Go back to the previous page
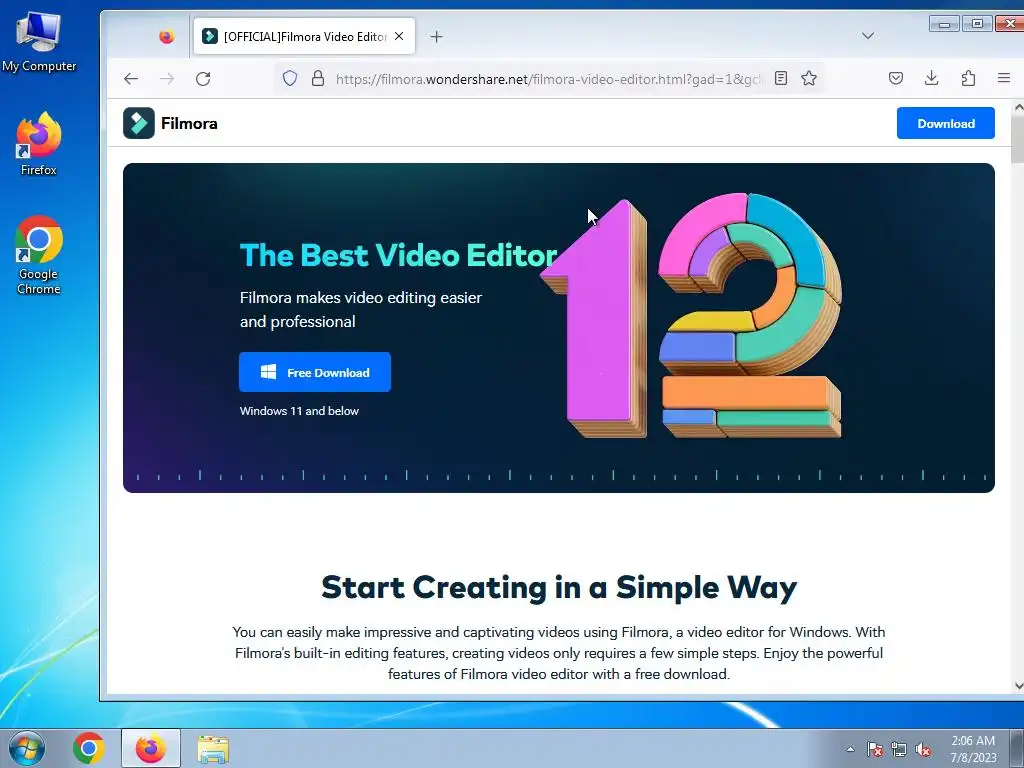1024x768 pixels. 131,79
